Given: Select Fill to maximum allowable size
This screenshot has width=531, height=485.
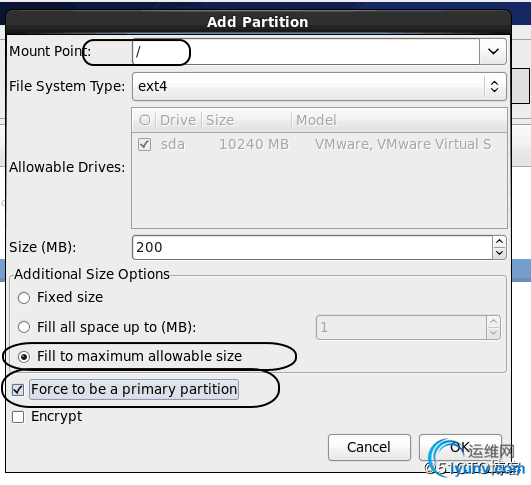Looking at the screenshot, I should pos(24,357).
